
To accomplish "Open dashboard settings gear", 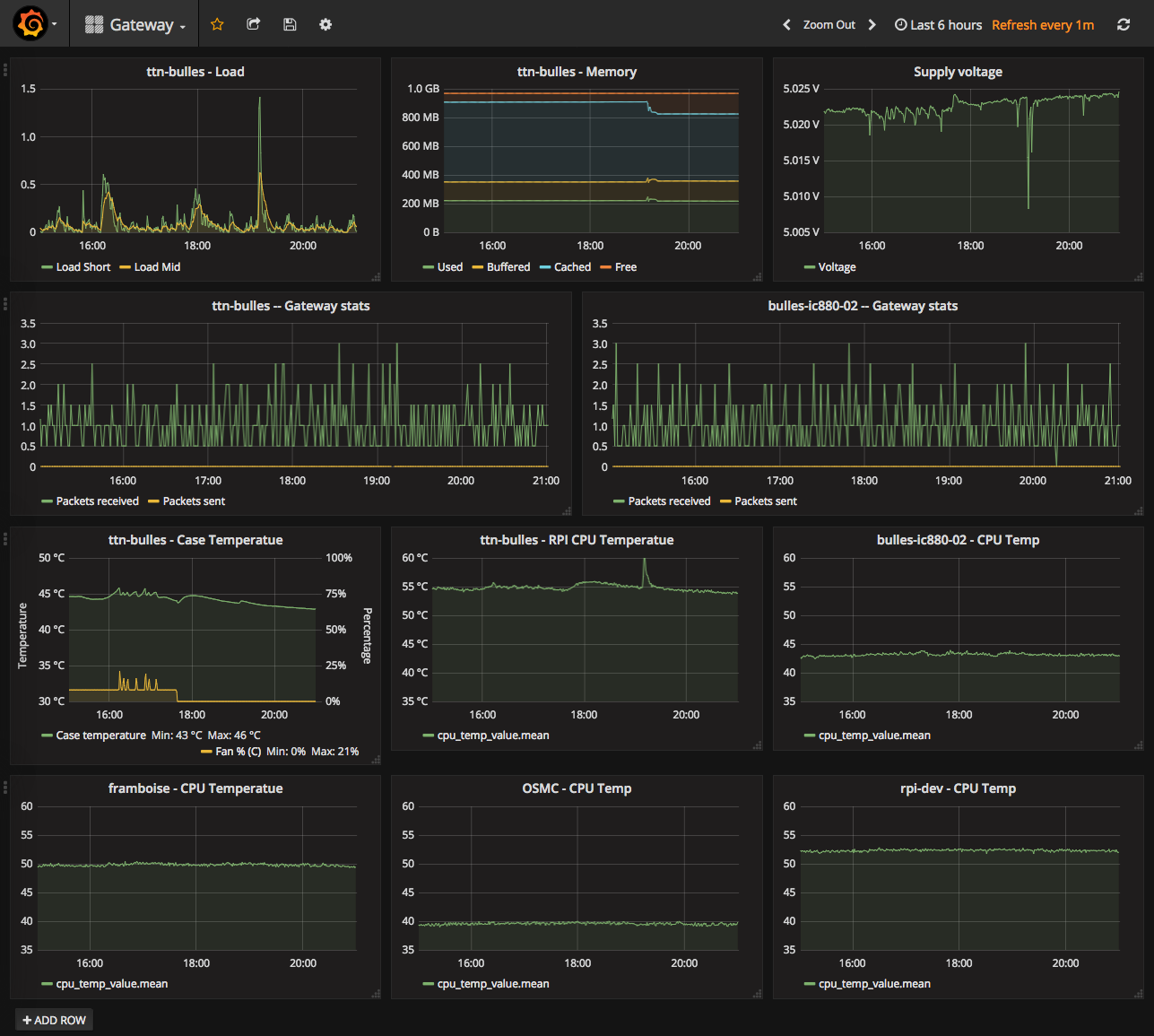I will coord(325,24).
